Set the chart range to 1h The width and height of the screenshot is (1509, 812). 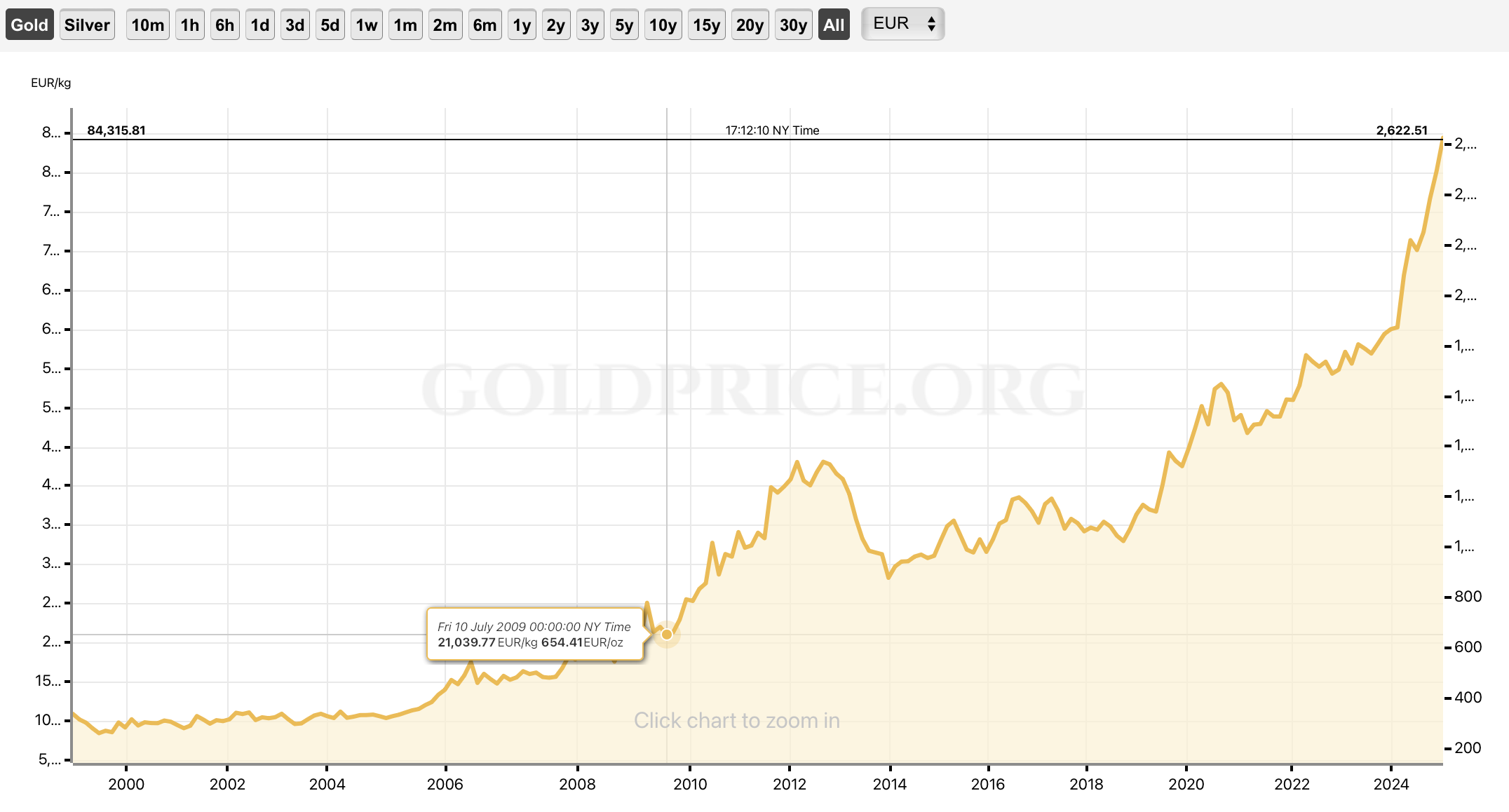[x=189, y=25]
